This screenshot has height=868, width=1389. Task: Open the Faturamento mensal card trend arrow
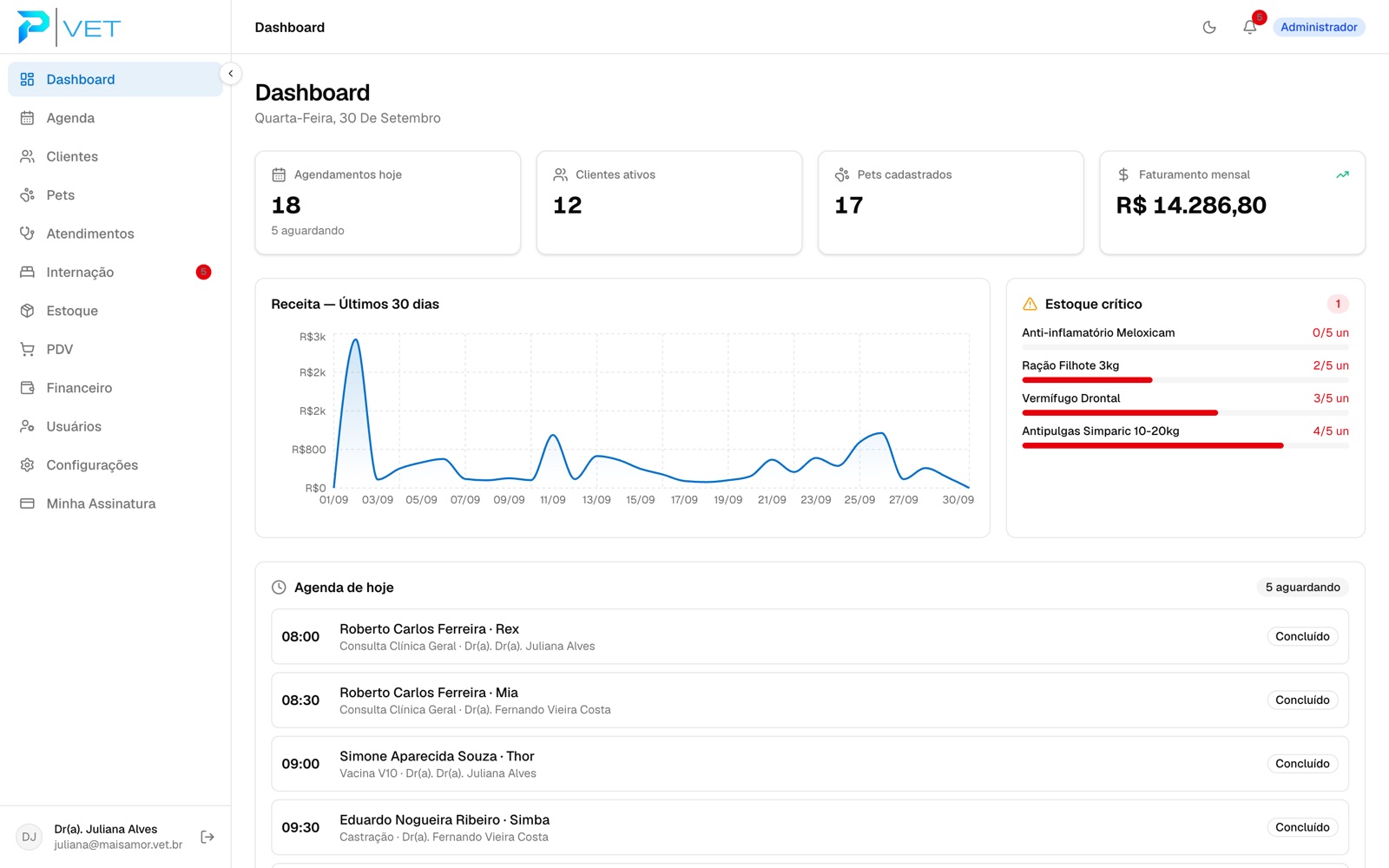click(1342, 174)
